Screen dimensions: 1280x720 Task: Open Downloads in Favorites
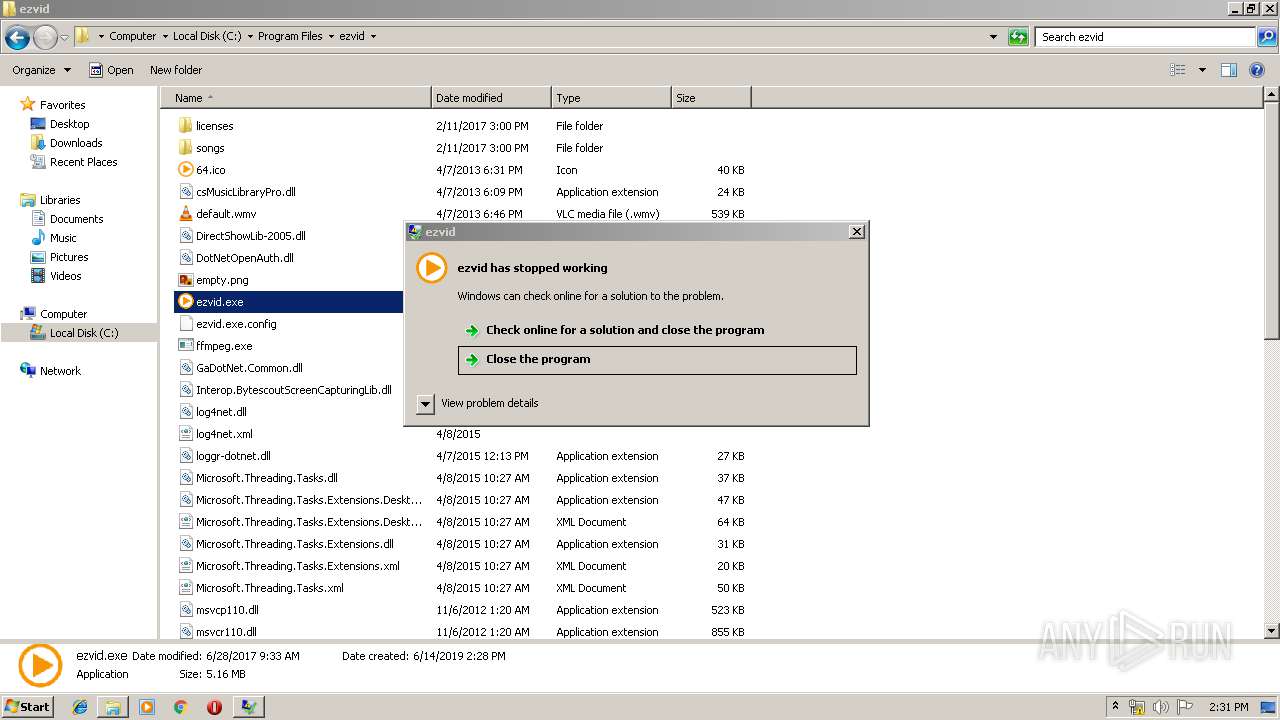(76, 143)
